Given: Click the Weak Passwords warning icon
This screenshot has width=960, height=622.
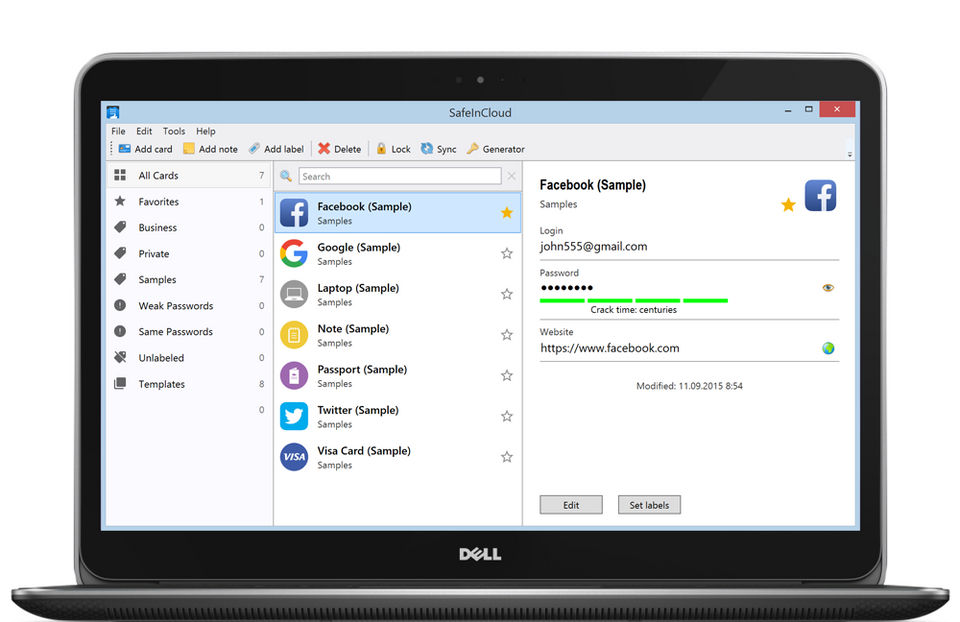Looking at the screenshot, I should coord(120,305).
